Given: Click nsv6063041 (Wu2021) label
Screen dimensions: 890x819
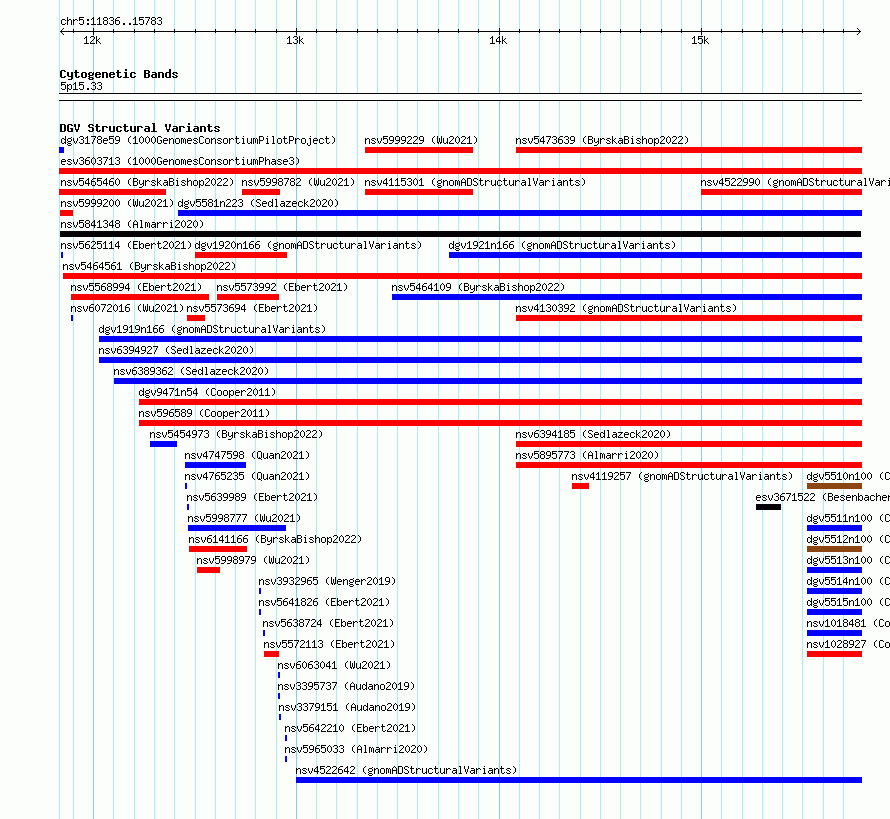Looking at the screenshot, I should [334, 665].
